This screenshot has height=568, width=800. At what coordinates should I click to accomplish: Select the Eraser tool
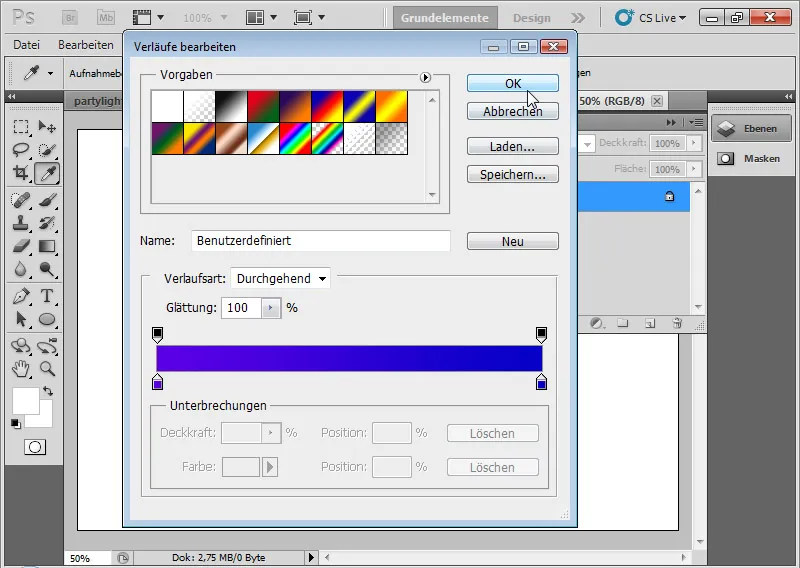(x=21, y=246)
